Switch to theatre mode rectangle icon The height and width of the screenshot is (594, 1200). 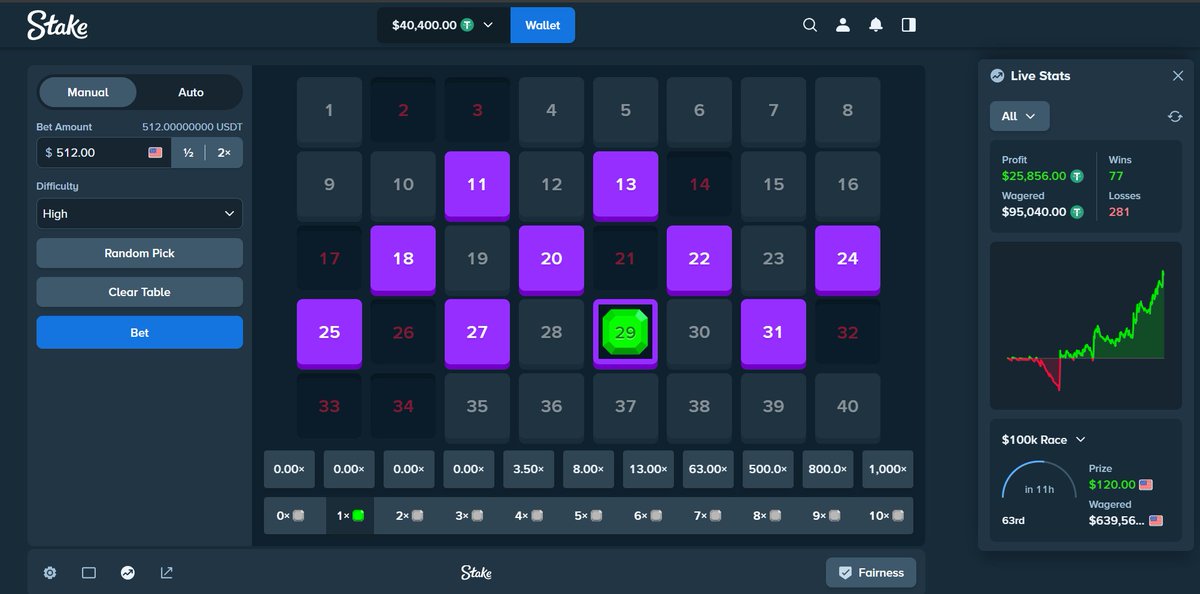tap(89, 573)
